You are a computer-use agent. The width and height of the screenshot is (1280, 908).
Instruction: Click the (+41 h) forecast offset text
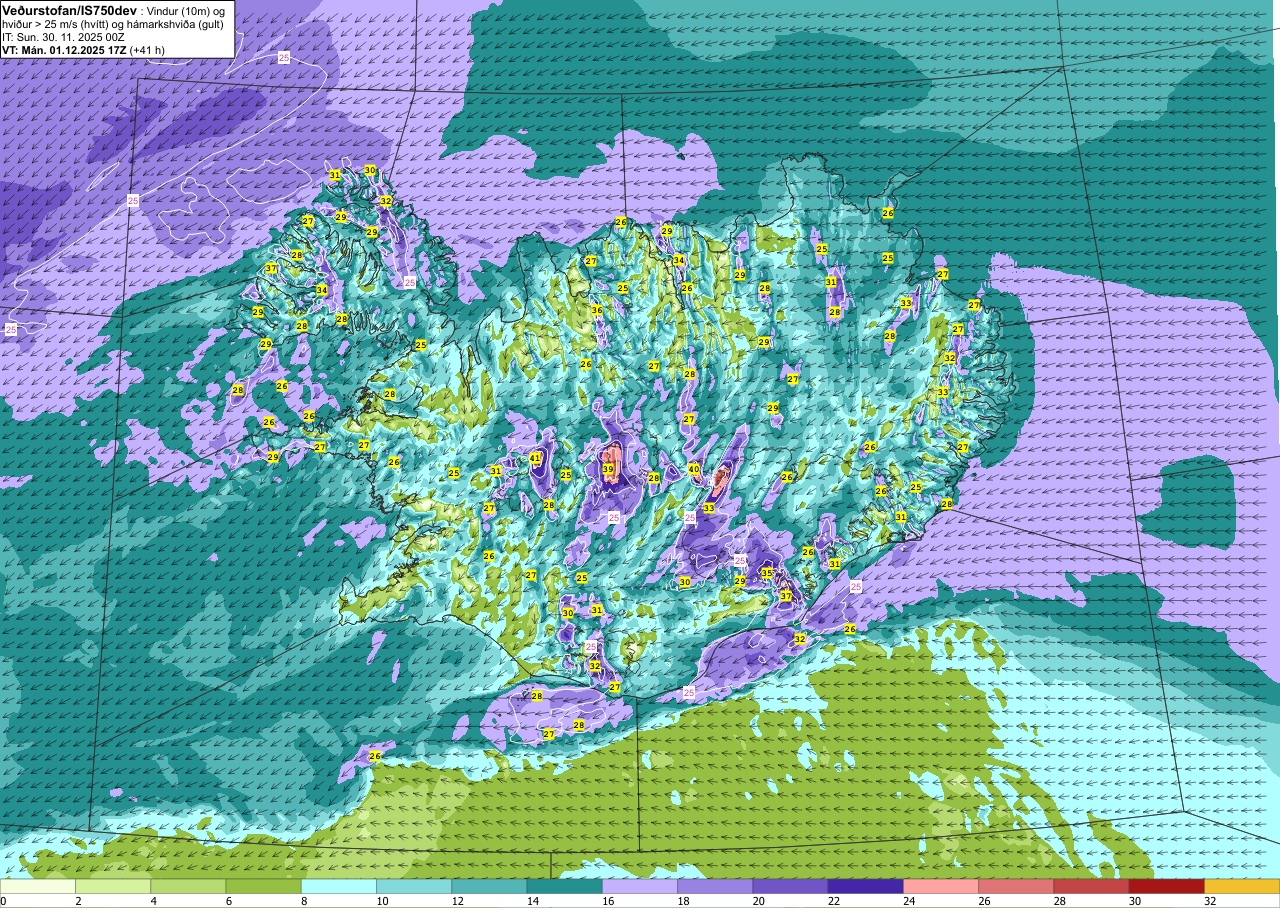(147, 49)
